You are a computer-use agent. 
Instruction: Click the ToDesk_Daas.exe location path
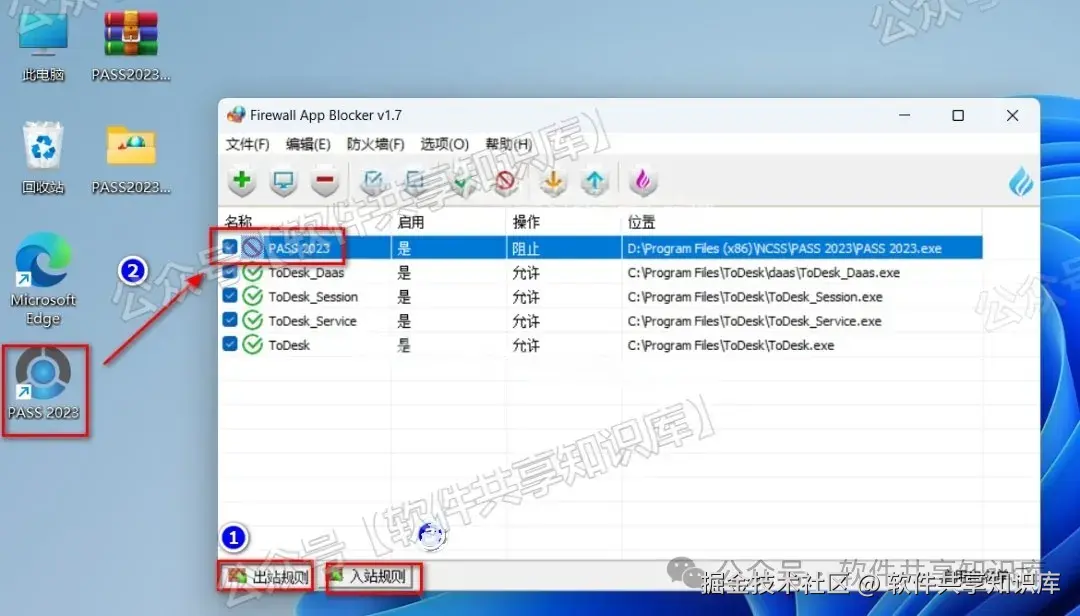tap(764, 273)
